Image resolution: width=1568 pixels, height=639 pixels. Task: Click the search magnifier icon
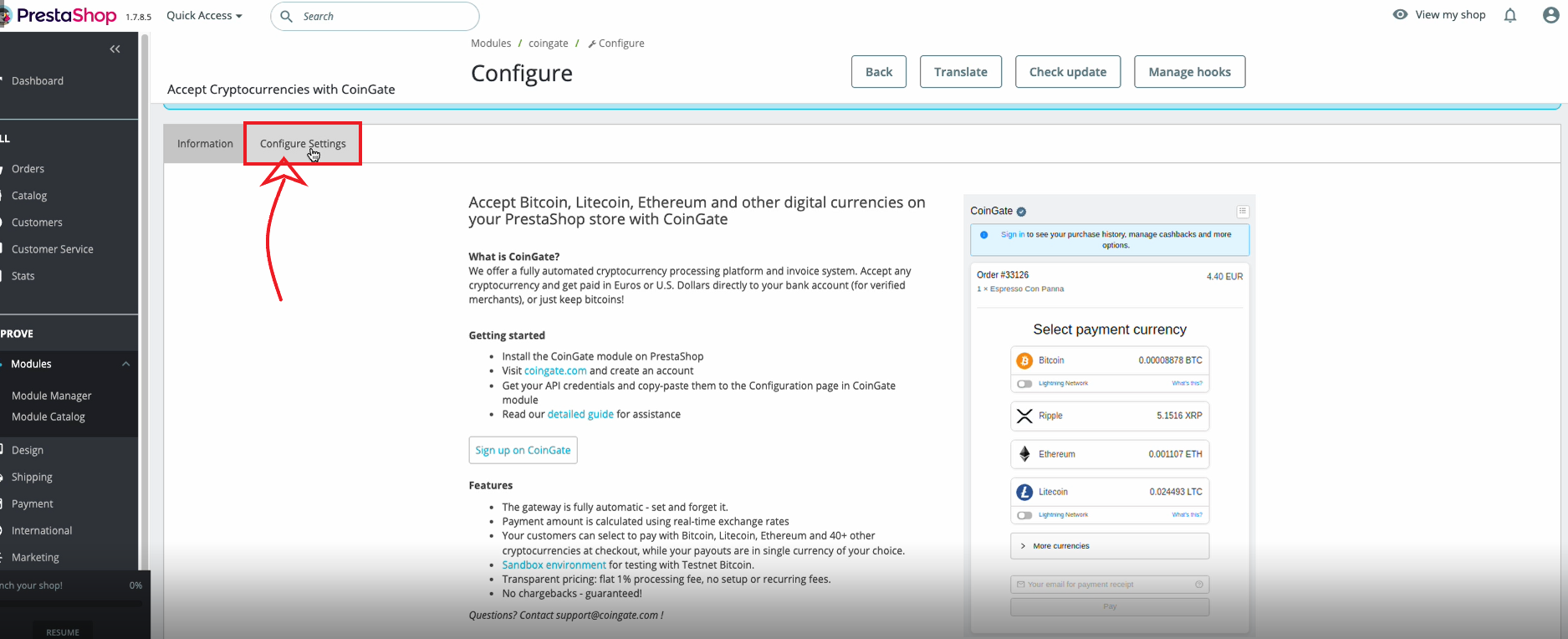tap(287, 16)
